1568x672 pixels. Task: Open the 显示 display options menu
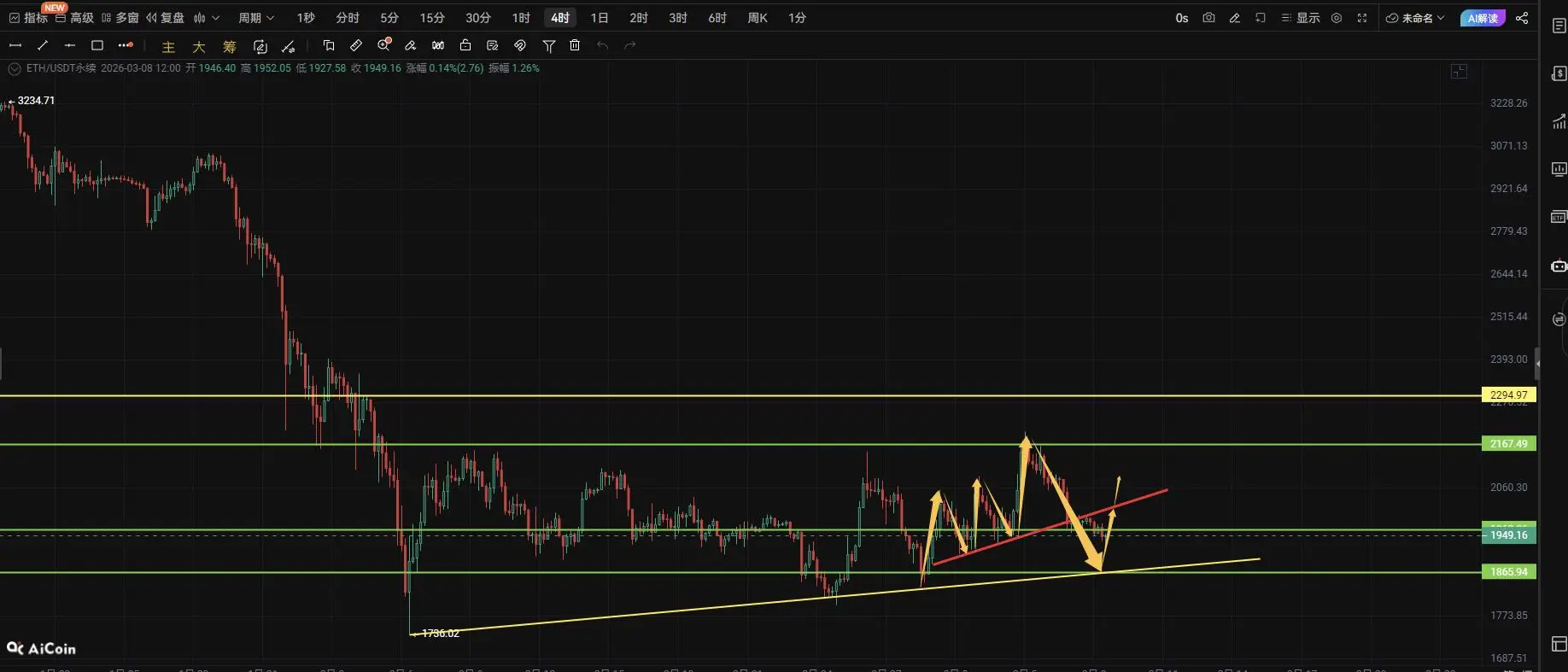tap(1301, 18)
